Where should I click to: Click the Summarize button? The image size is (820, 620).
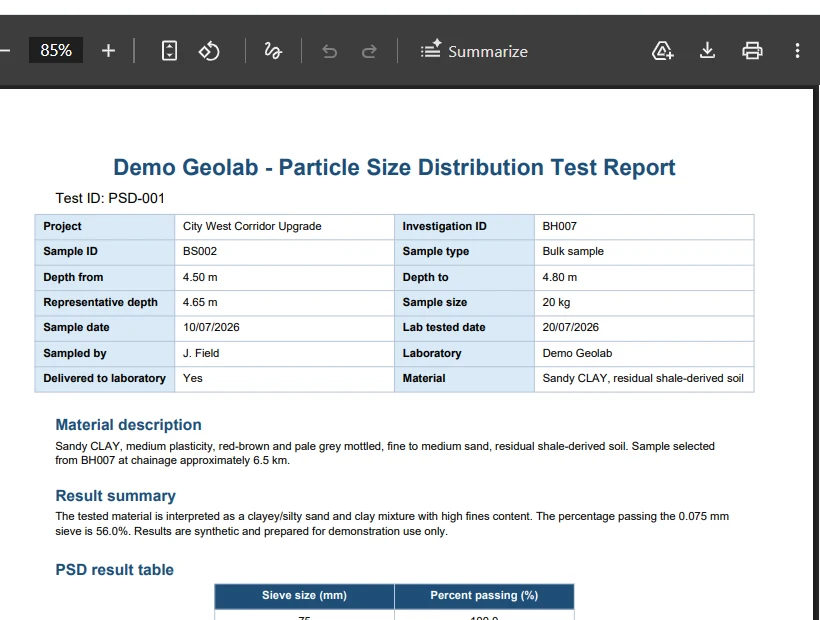tap(474, 51)
